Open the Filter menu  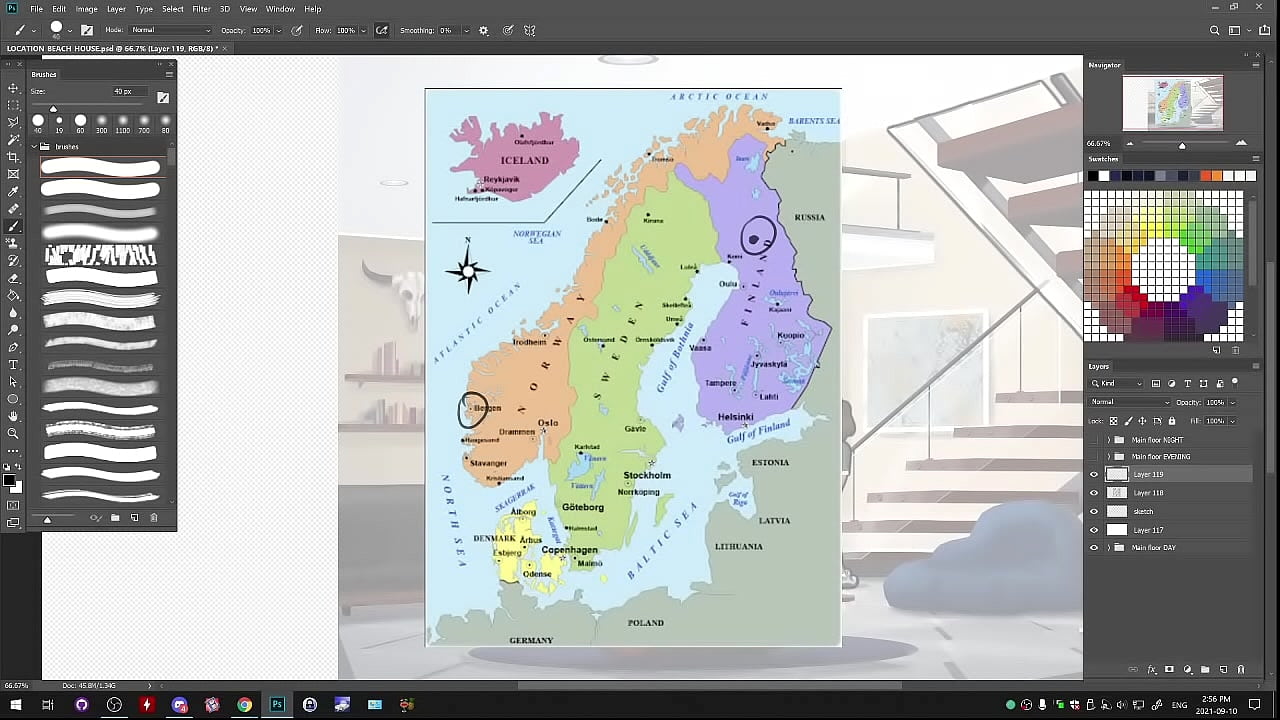point(201,9)
